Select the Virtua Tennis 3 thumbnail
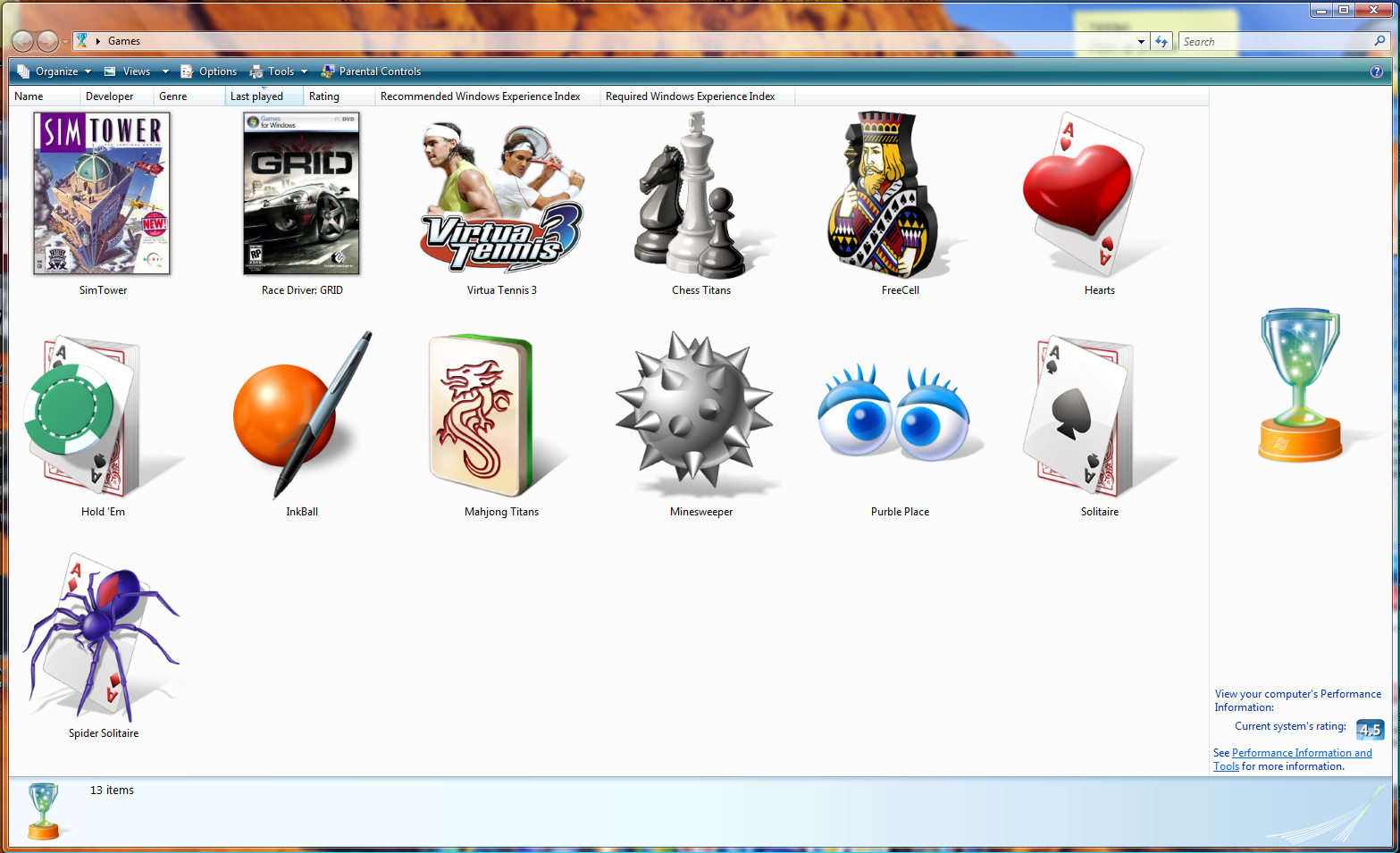 point(502,198)
